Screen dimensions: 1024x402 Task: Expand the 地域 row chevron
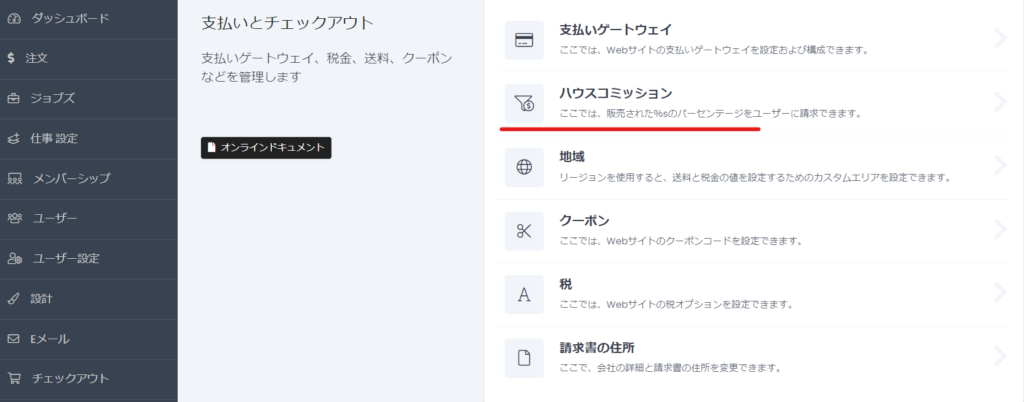point(1001,166)
